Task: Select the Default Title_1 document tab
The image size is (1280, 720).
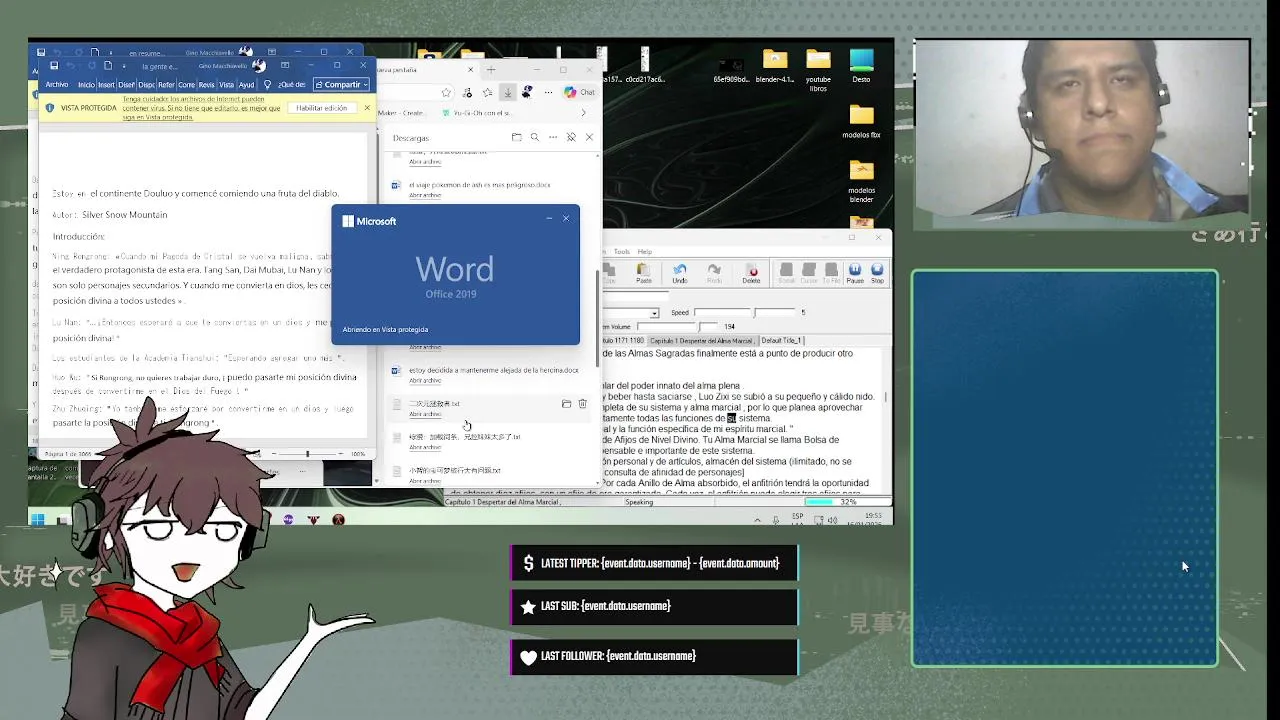Action: coord(782,341)
